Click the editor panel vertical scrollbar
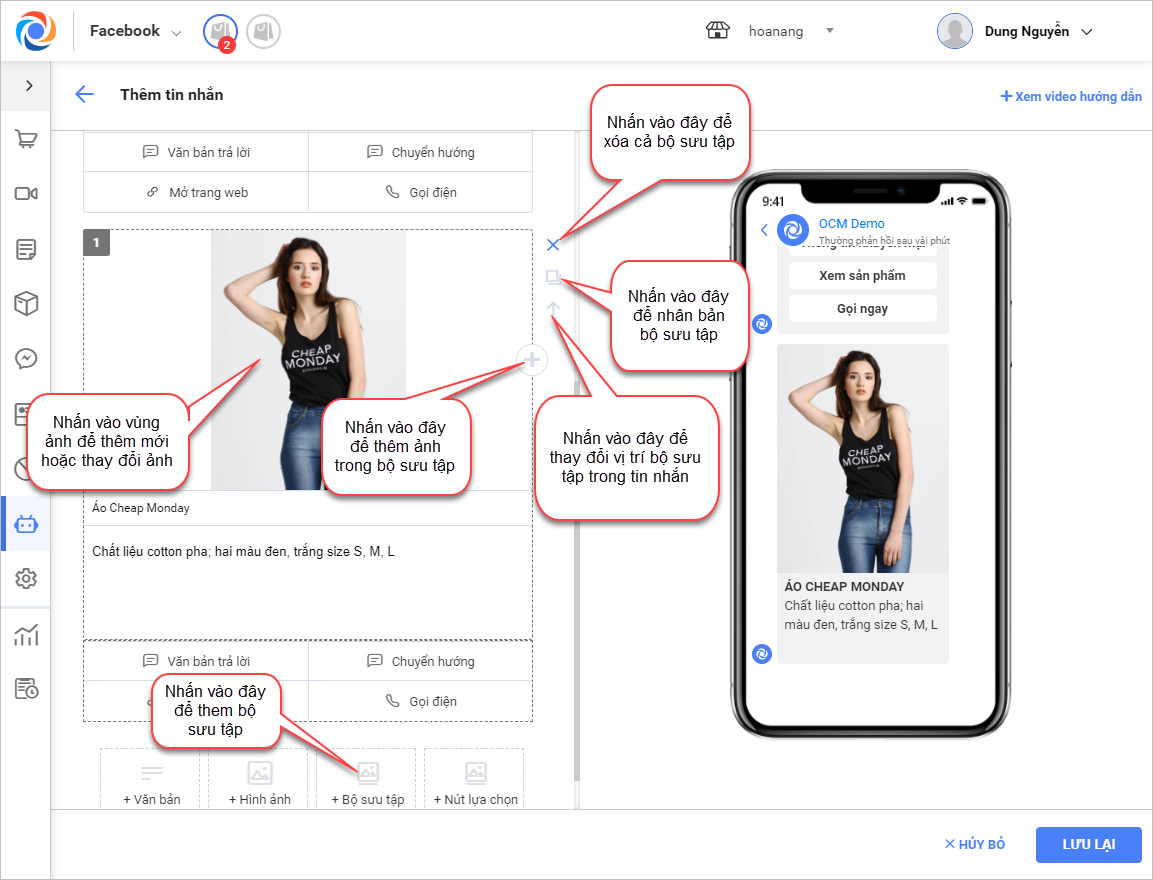1153x880 pixels. pos(576,581)
